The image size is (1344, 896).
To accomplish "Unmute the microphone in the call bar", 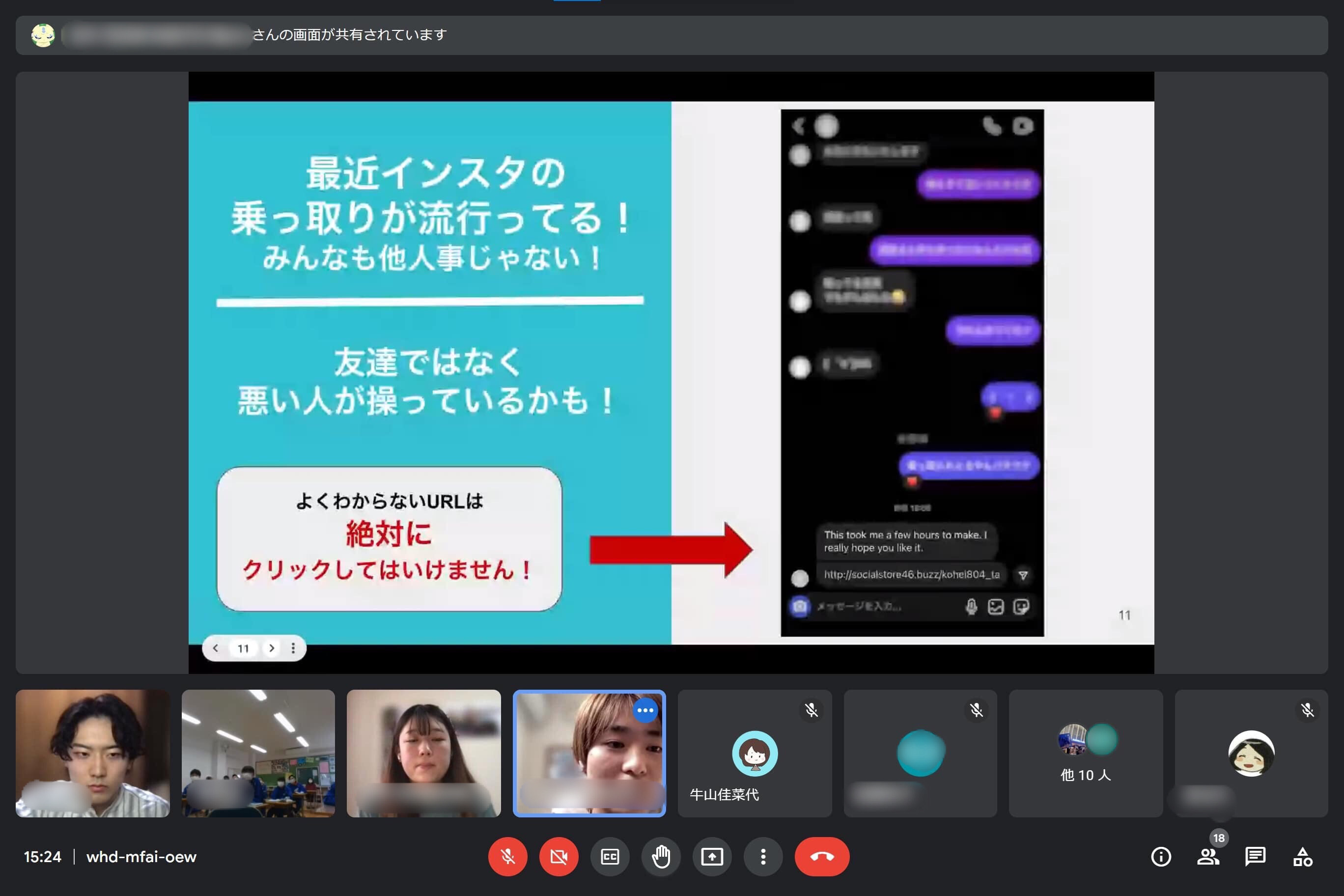I will tap(507, 856).
